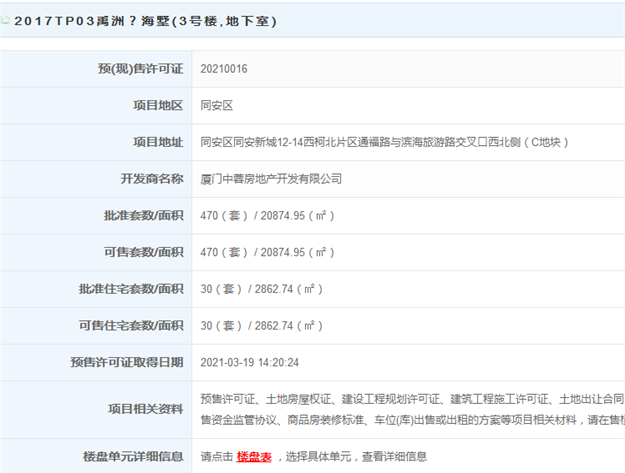Select the title 2017TP03禹洲？海墅(3号楼,地下室)
Screen dimensions: 625x473
click(145, 21)
